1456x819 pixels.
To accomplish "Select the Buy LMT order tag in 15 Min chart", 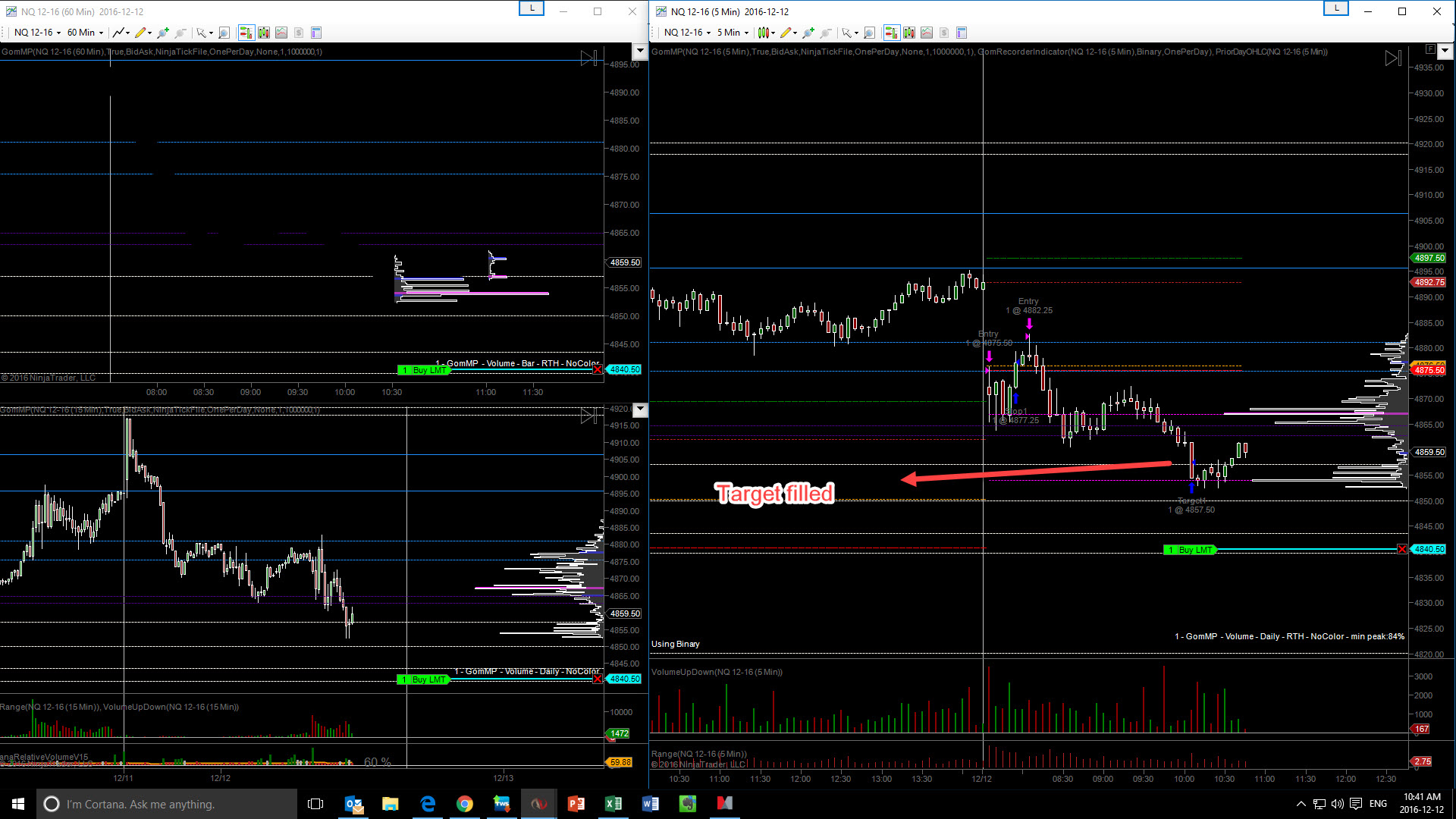I will coord(424,679).
